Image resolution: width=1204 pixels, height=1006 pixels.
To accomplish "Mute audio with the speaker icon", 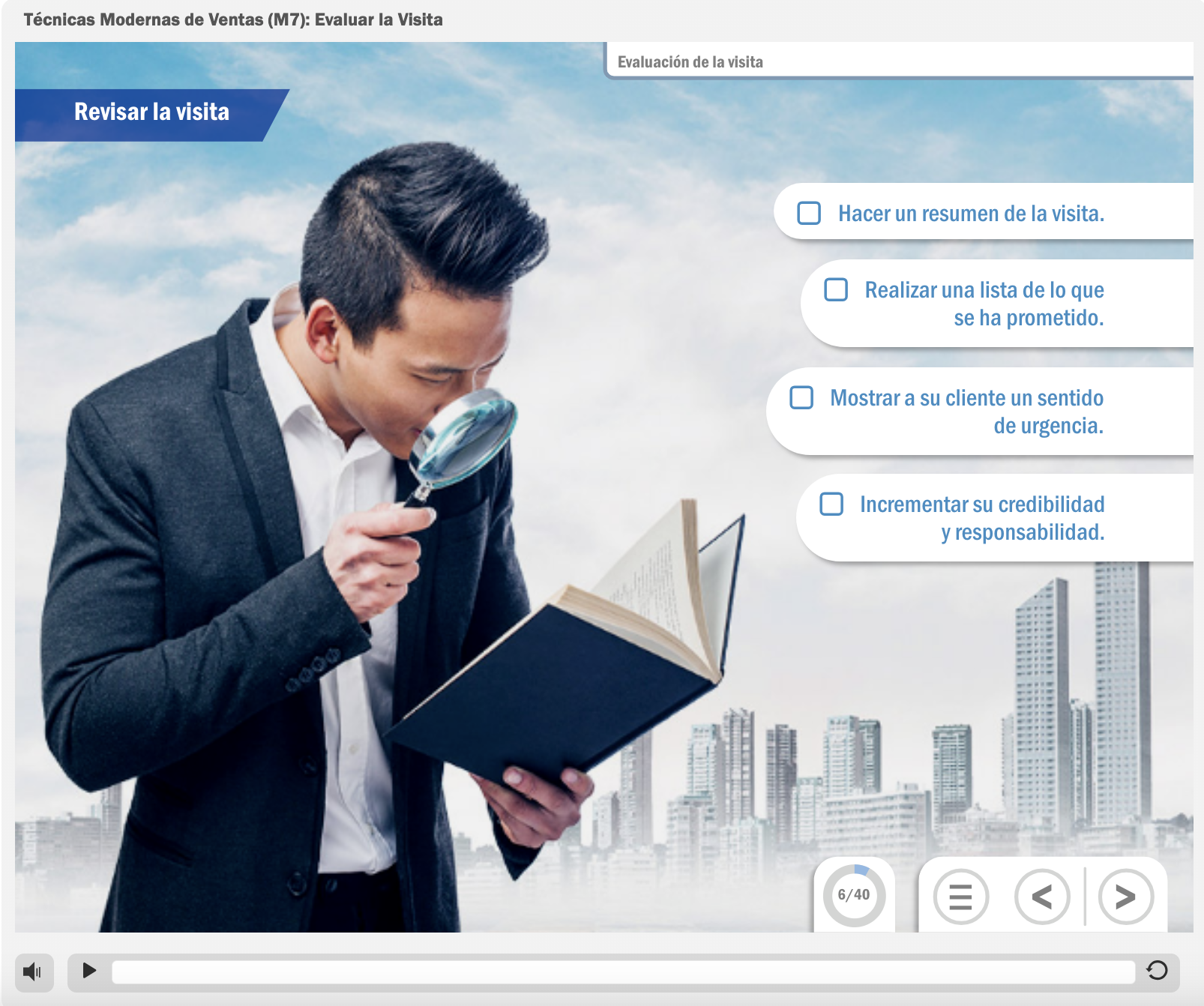I will pos(33,972).
